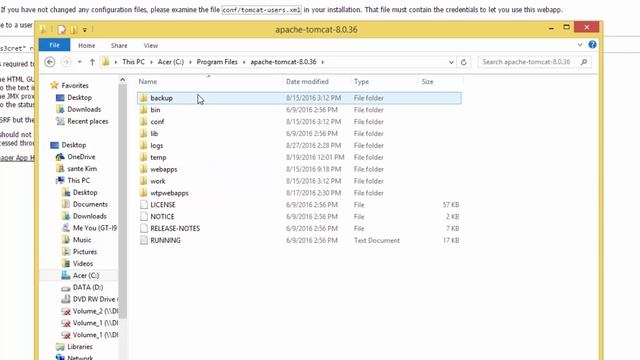Screen dimensions: 640x360
Task: Click "17 KB" size of RUNNING
Action: [451, 240]
